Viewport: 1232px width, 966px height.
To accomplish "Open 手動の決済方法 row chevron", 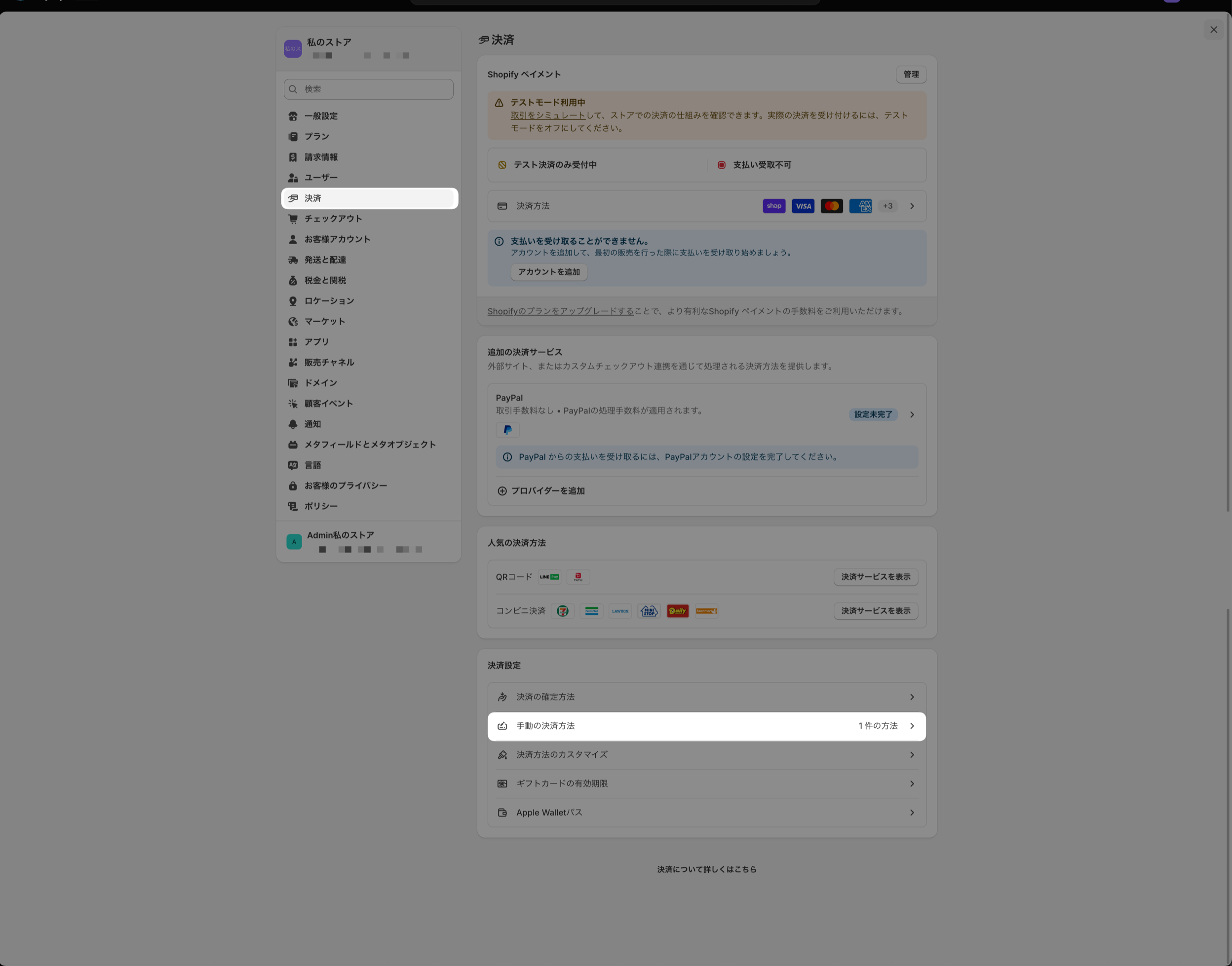I will (x=912, y=726).
